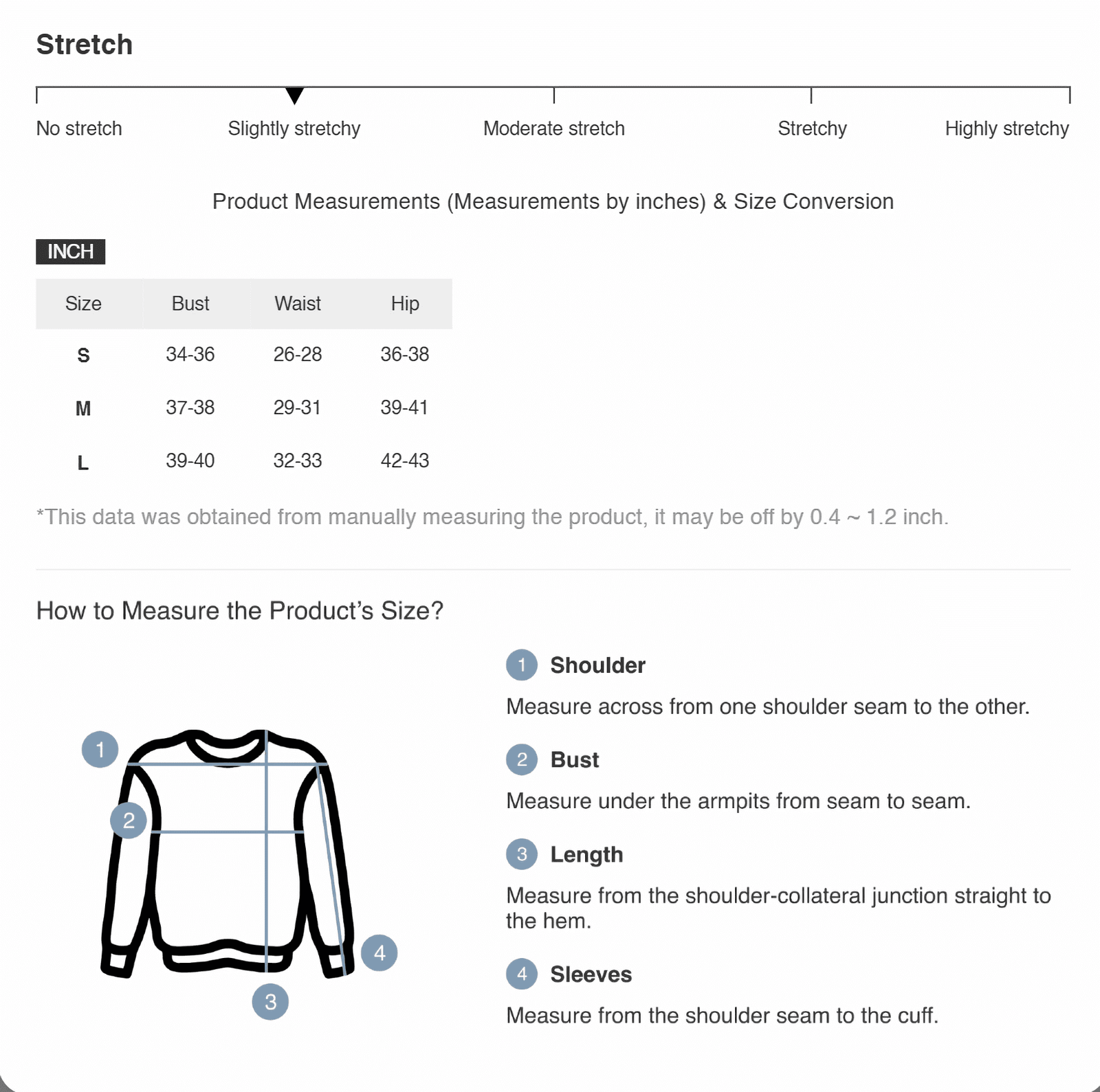Click the Moderate stretch label
This screenshot has width=1100, height=1092.
pos(554,129)
